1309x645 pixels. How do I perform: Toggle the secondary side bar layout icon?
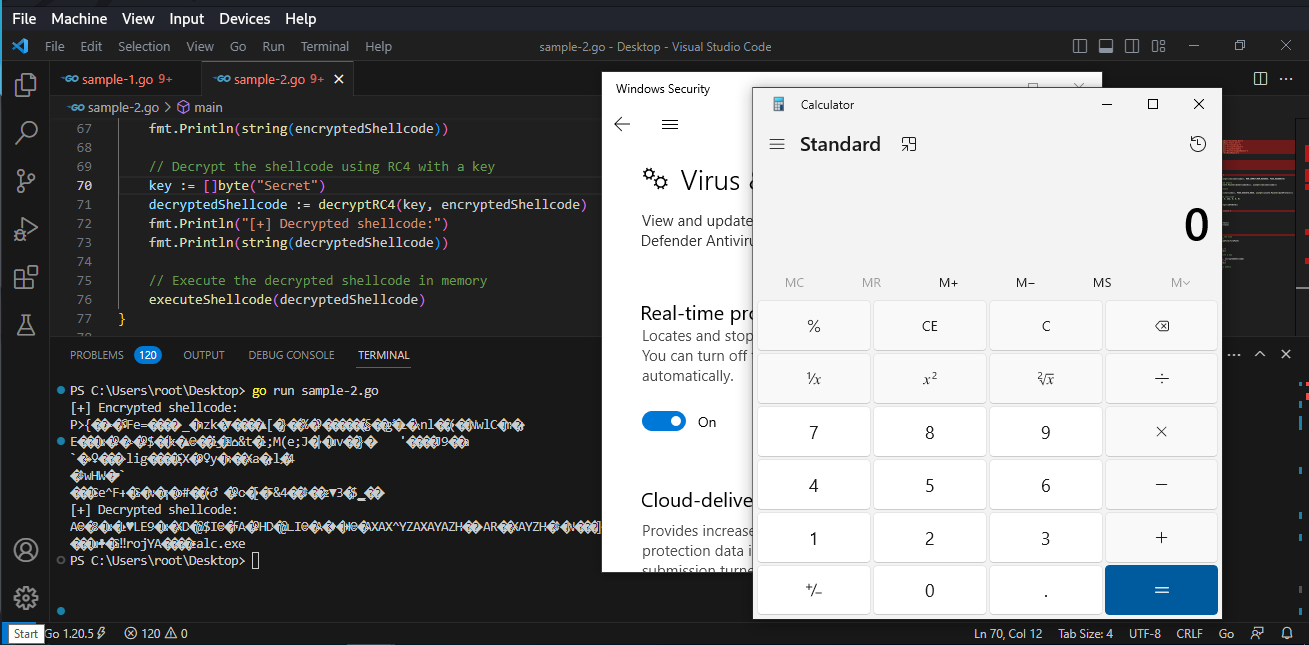(x=1132, y=46)
